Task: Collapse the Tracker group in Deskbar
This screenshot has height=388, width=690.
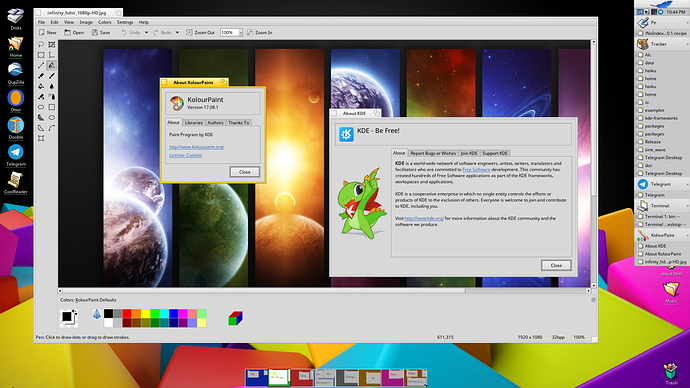Action: point(687,44)
